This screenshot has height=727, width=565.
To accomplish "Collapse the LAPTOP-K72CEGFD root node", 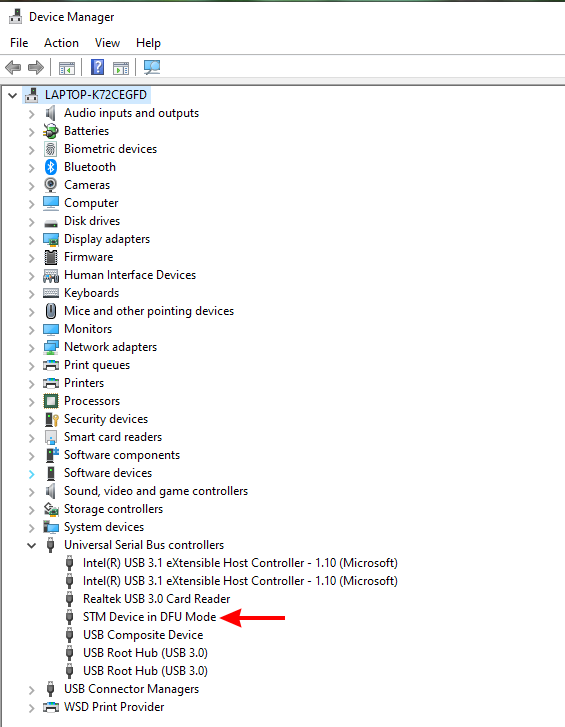I will click(13, 96).
